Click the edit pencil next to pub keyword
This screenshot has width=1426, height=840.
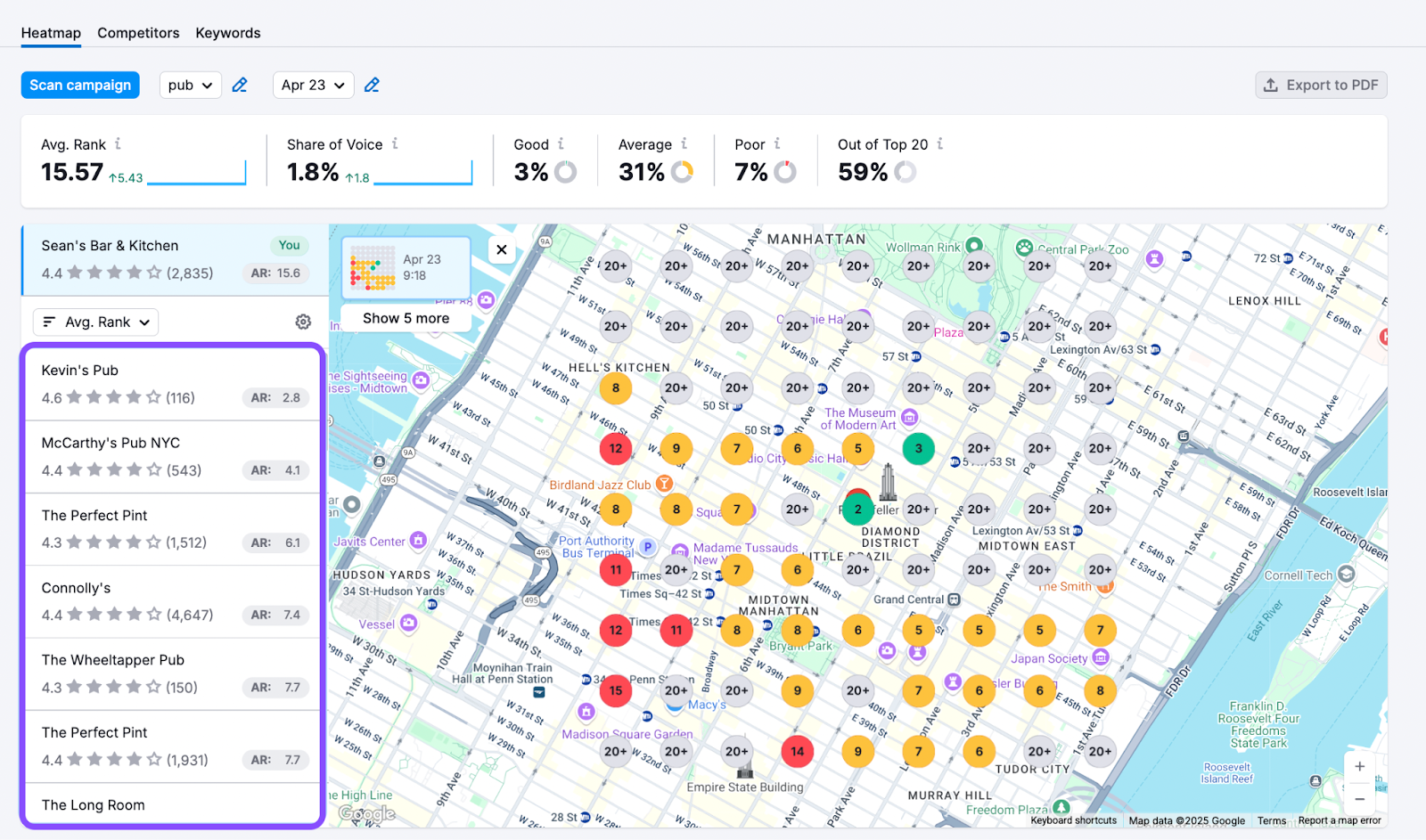pyautogui.click(x=240, y=86)
